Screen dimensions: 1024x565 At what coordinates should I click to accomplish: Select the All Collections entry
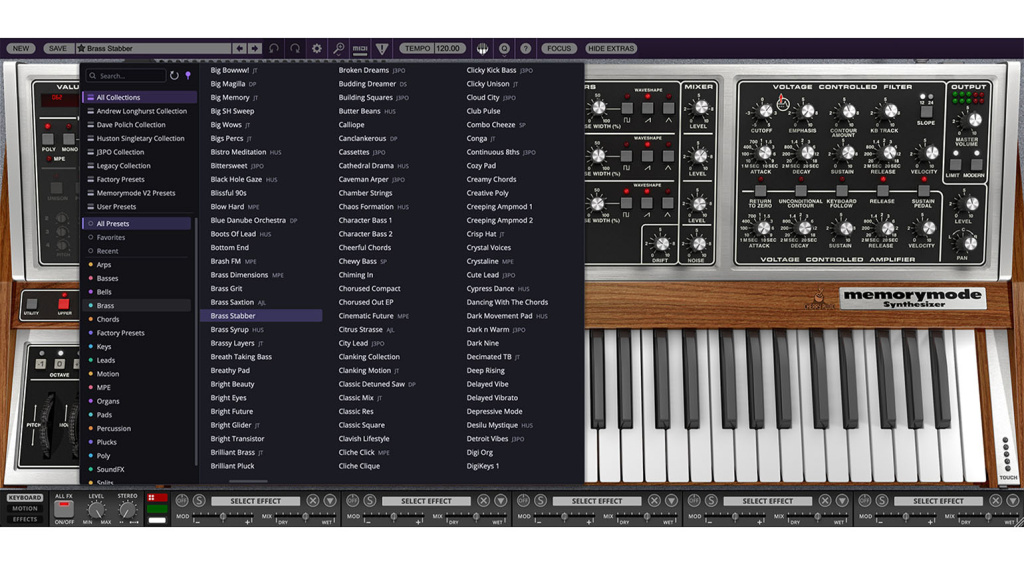(139, 97)
